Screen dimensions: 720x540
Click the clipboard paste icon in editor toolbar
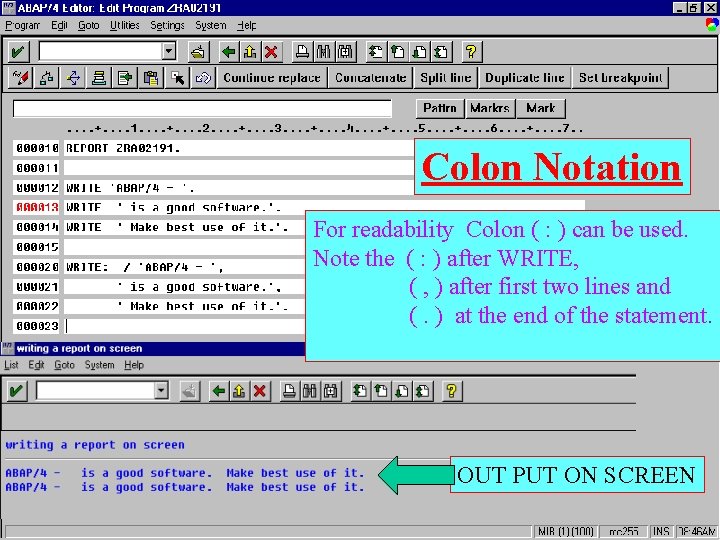(x=151, y=78)
